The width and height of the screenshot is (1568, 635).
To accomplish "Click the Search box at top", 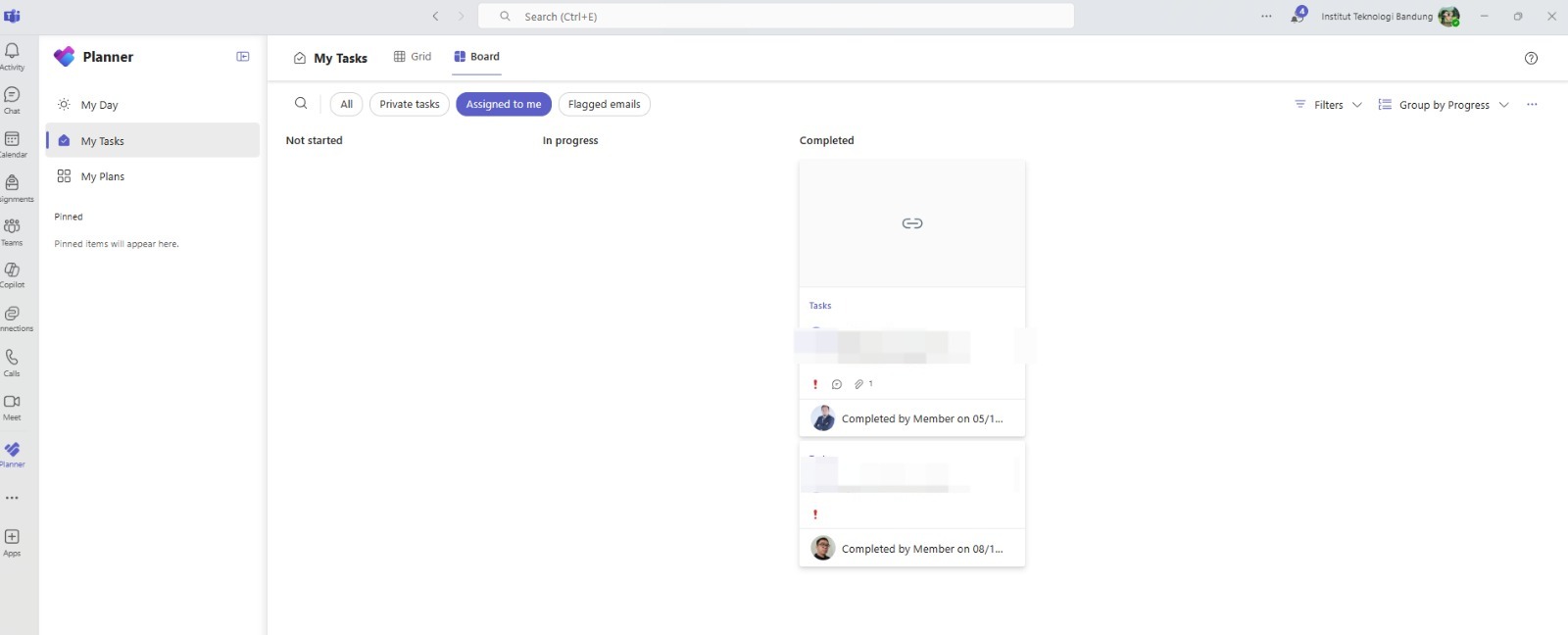I will point(774,17).
